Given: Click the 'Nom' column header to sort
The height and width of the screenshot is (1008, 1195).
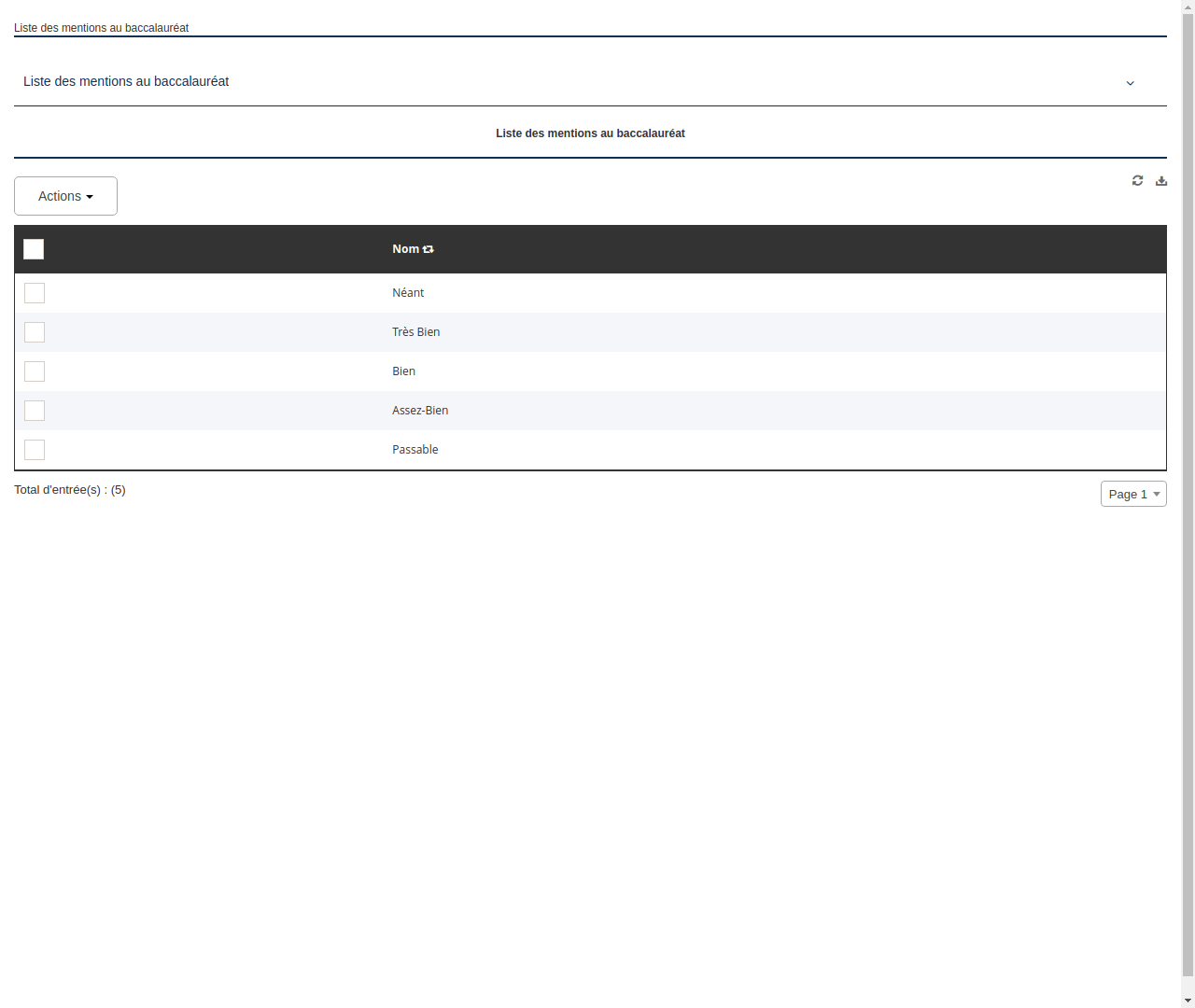Looking at the screenshot, I should pos(405,249).
